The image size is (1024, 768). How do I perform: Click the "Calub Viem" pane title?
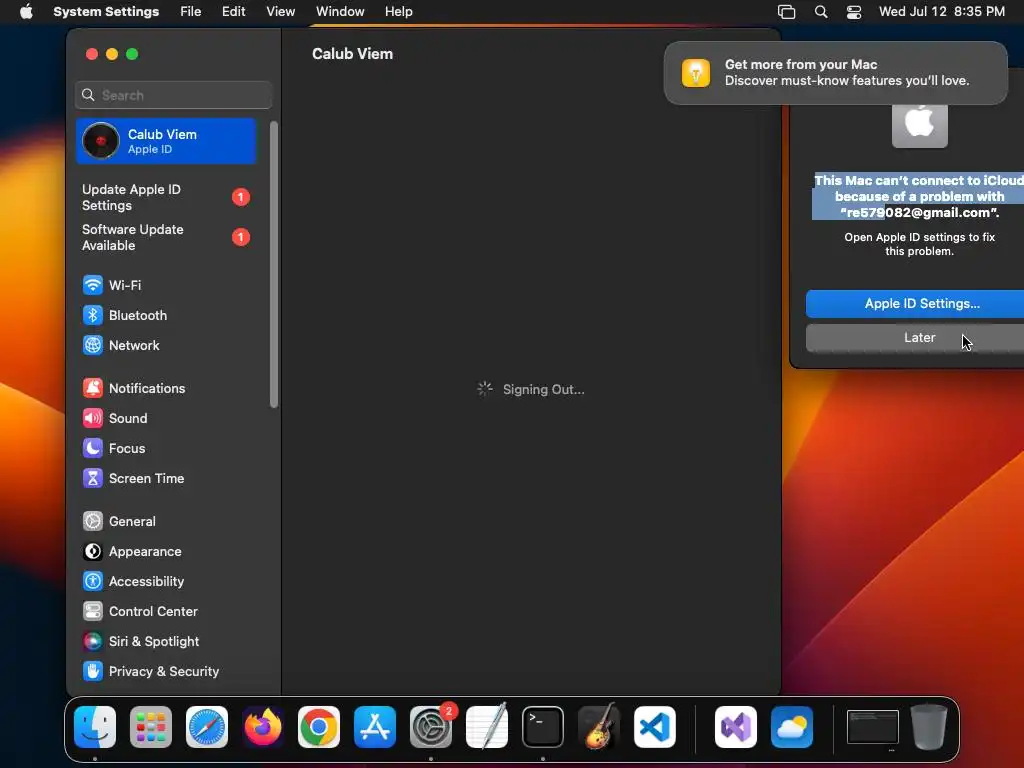click(353, 54)
